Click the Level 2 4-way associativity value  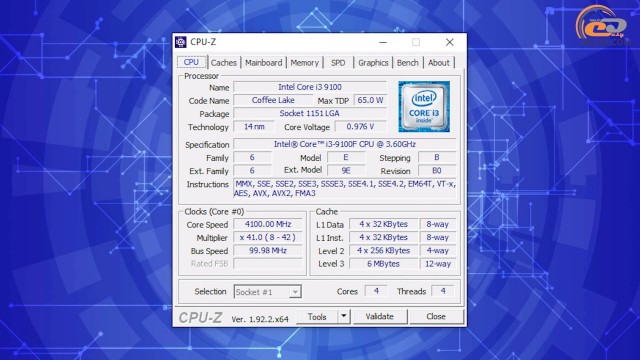(x=438, y=250)
